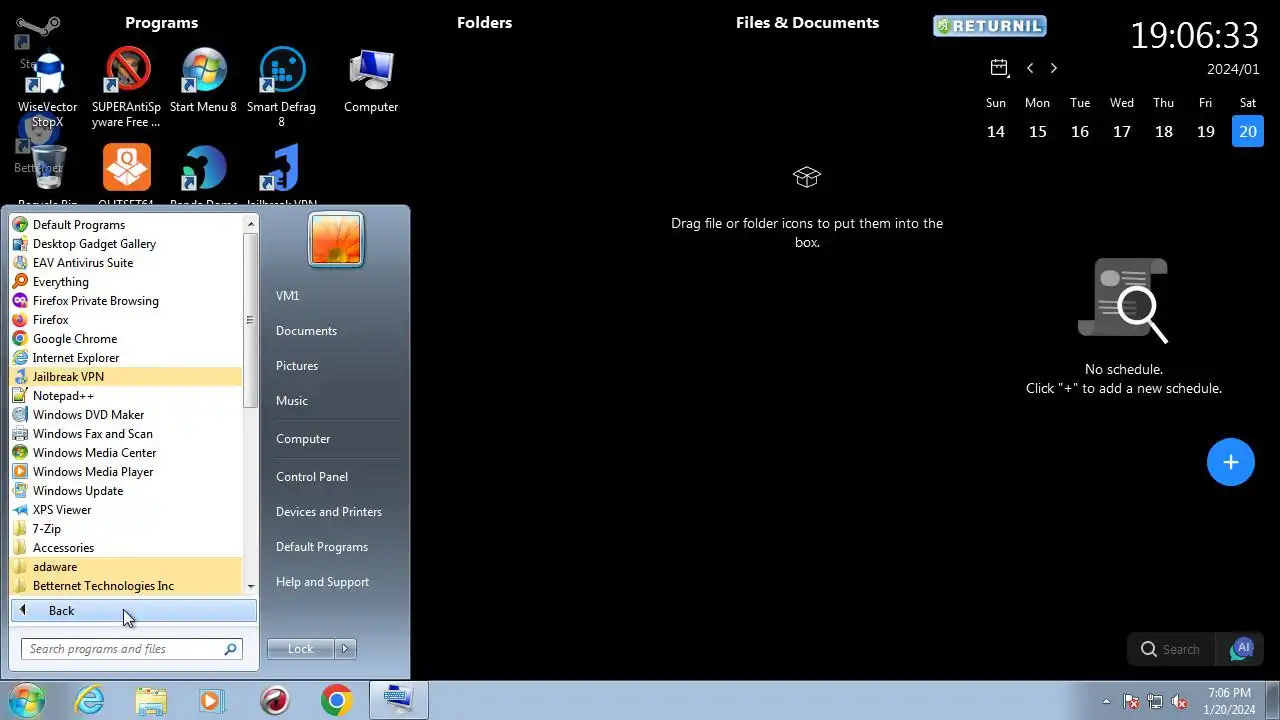Open Music from Start menu right pane
This screenshot has width=1280, height=720.
click(292, 401)
